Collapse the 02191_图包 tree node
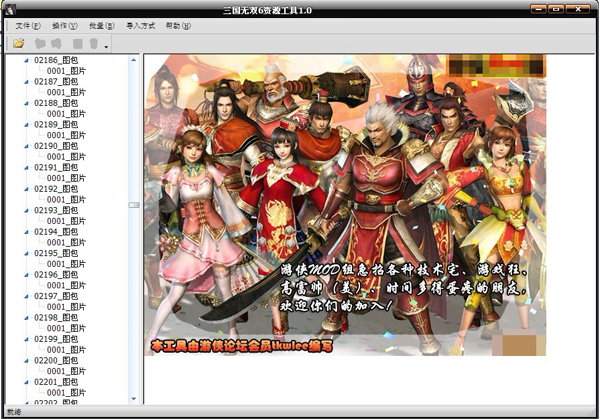Viewport: 600px width, 419px height. point(26,168)
